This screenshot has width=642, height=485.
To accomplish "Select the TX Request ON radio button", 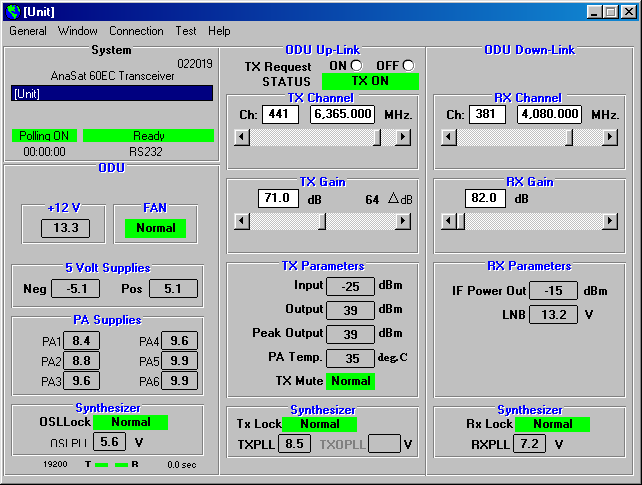I will pyautogui.click(x=355, y=66).
